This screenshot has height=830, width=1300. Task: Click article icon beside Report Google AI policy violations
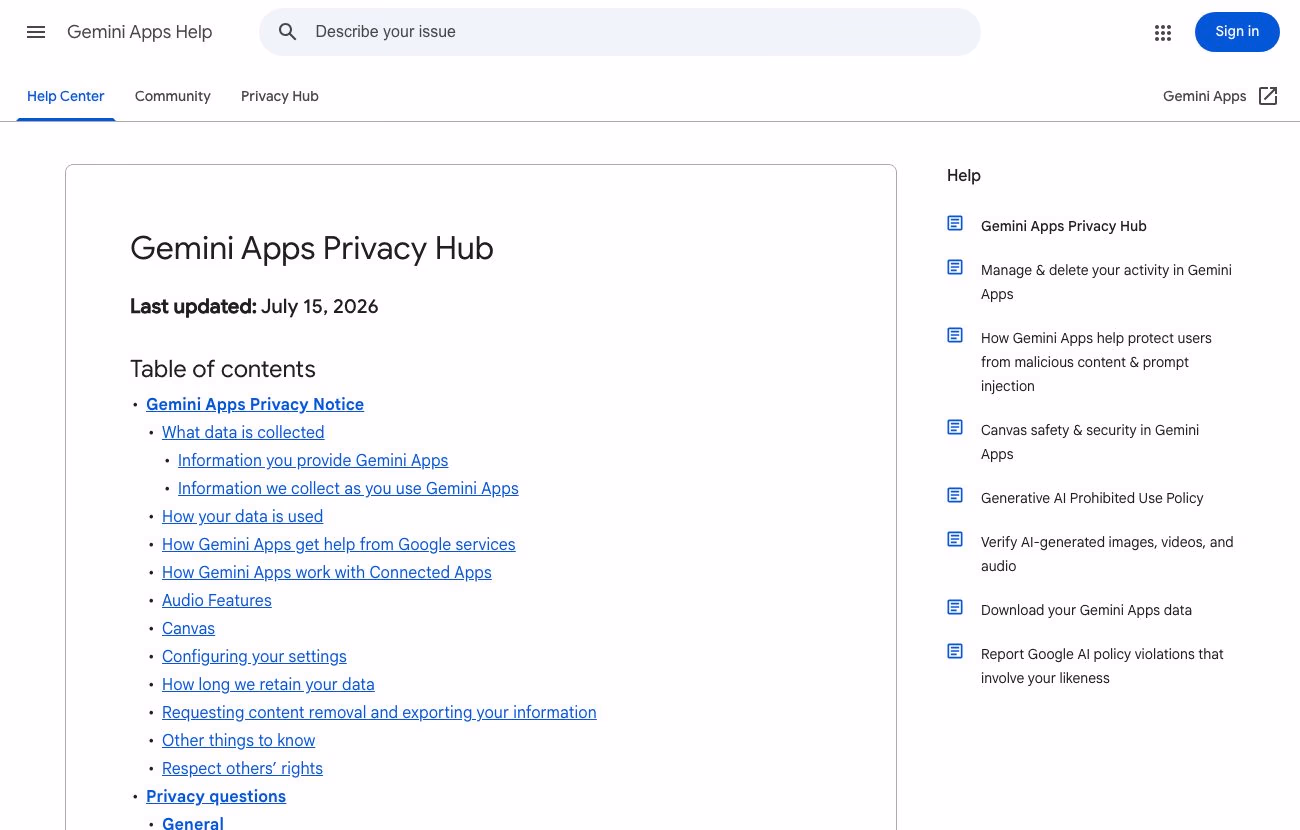[x=955, y=652]
